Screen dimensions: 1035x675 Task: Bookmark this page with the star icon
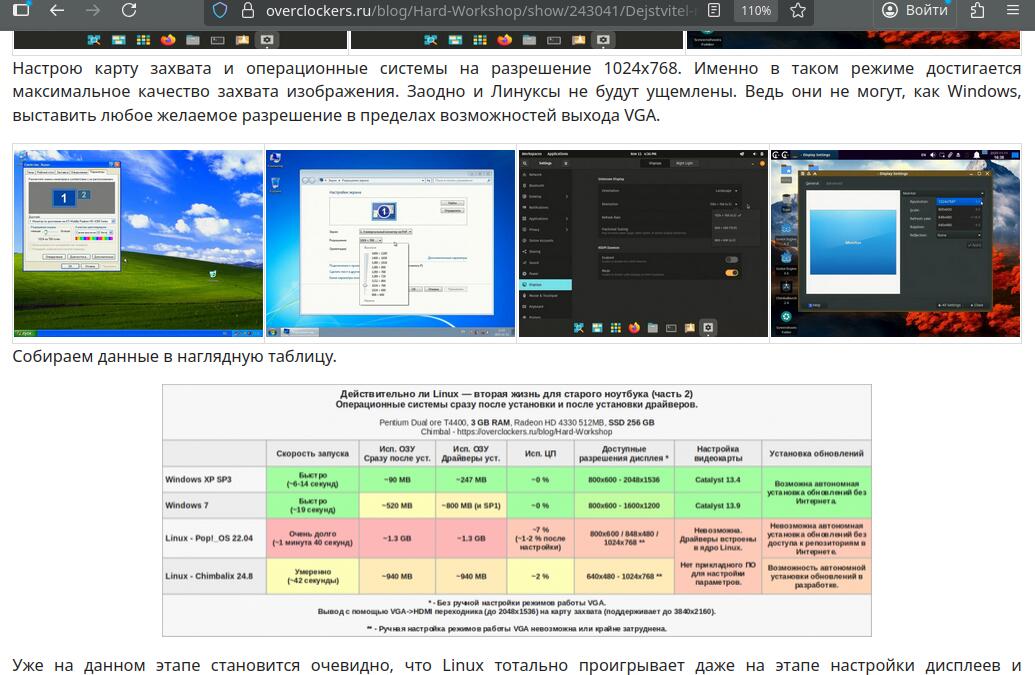click(x=798, y=10)
